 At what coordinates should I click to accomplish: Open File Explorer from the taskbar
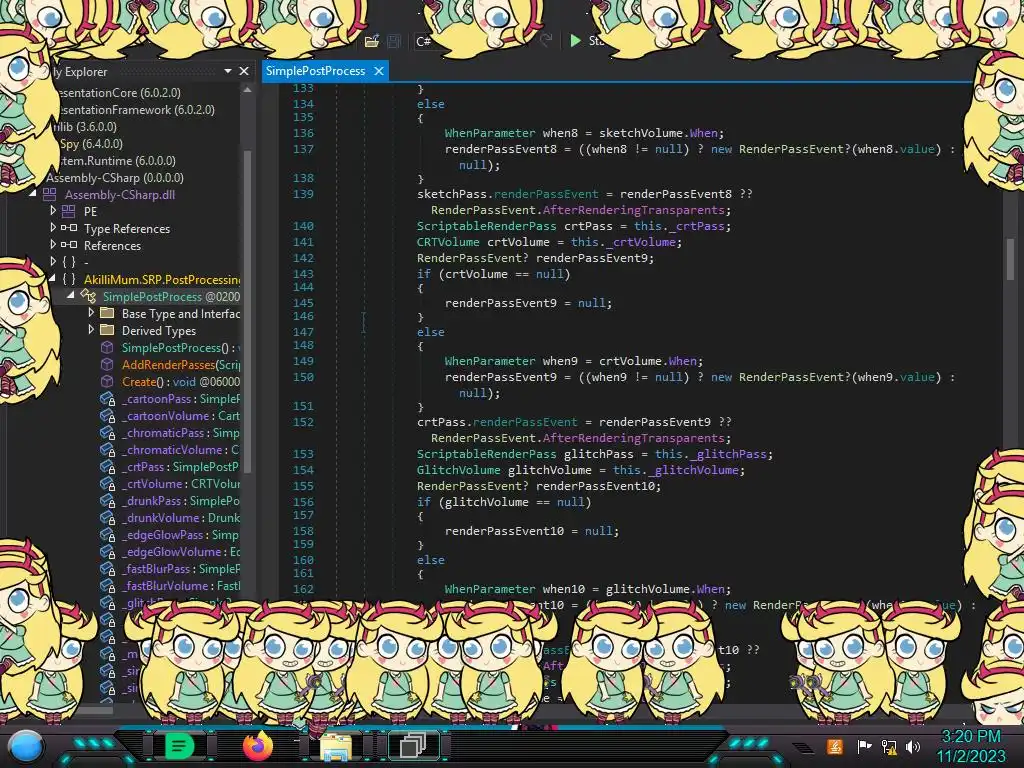click(335, 747)
